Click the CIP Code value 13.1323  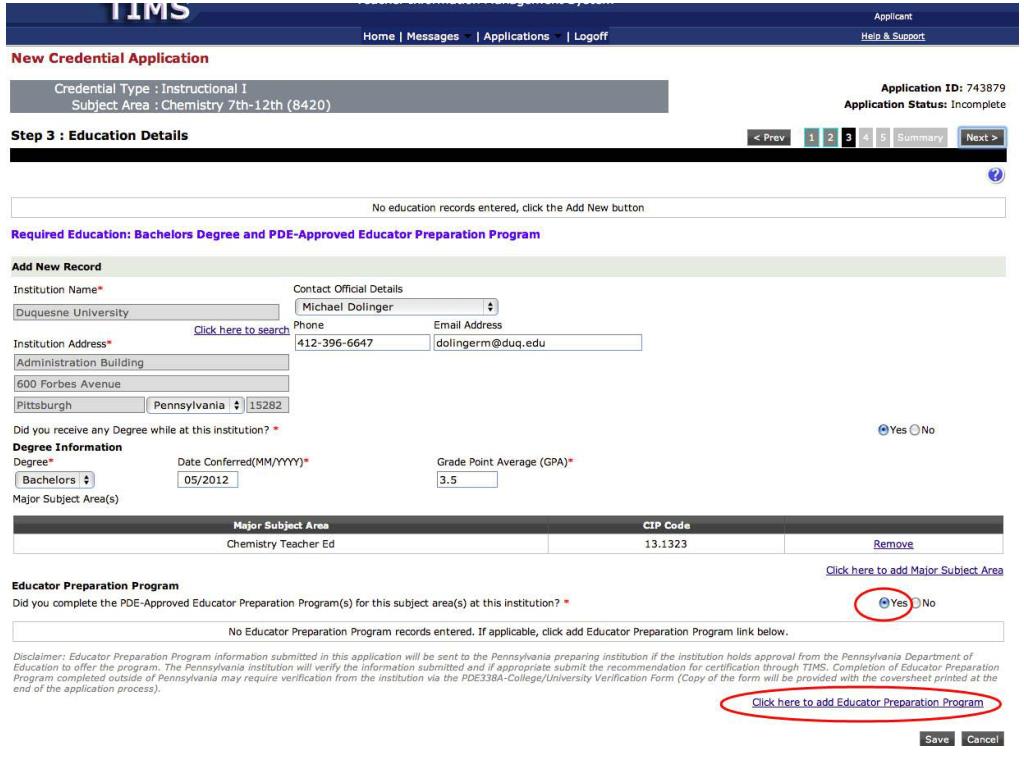point(665,544)
